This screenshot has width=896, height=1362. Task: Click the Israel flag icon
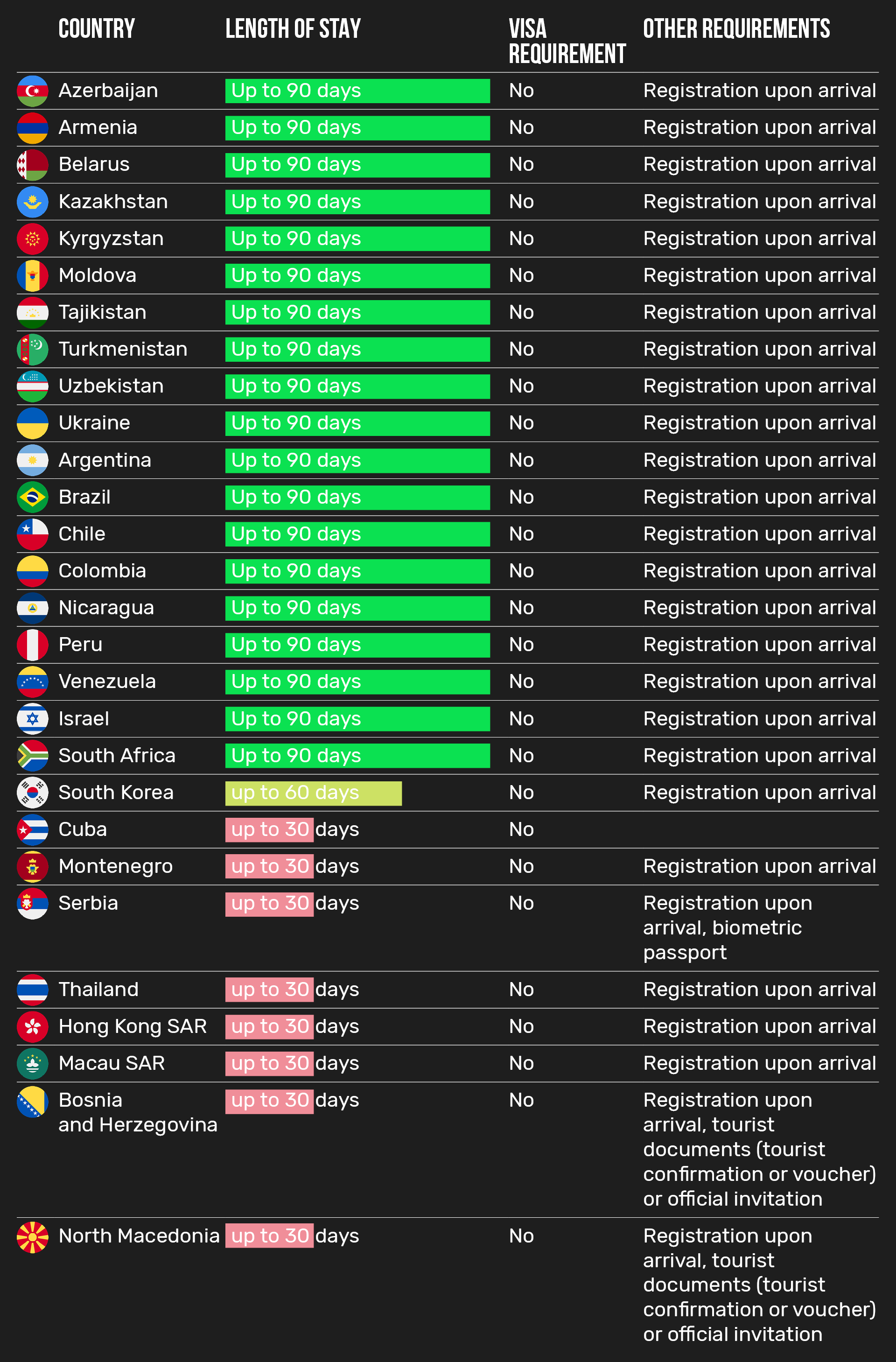33,719
